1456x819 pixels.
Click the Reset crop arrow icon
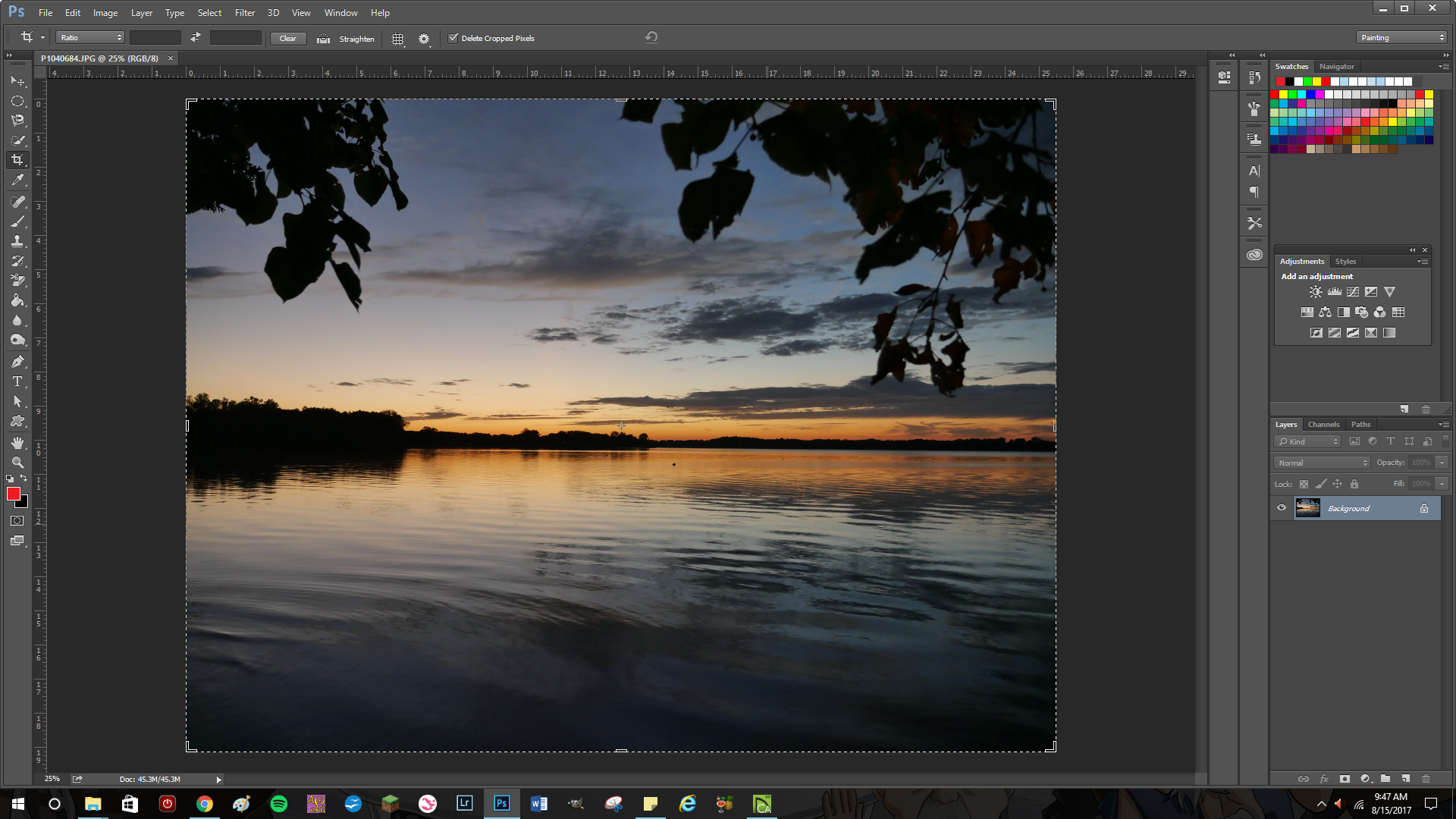tap(651, 37)
